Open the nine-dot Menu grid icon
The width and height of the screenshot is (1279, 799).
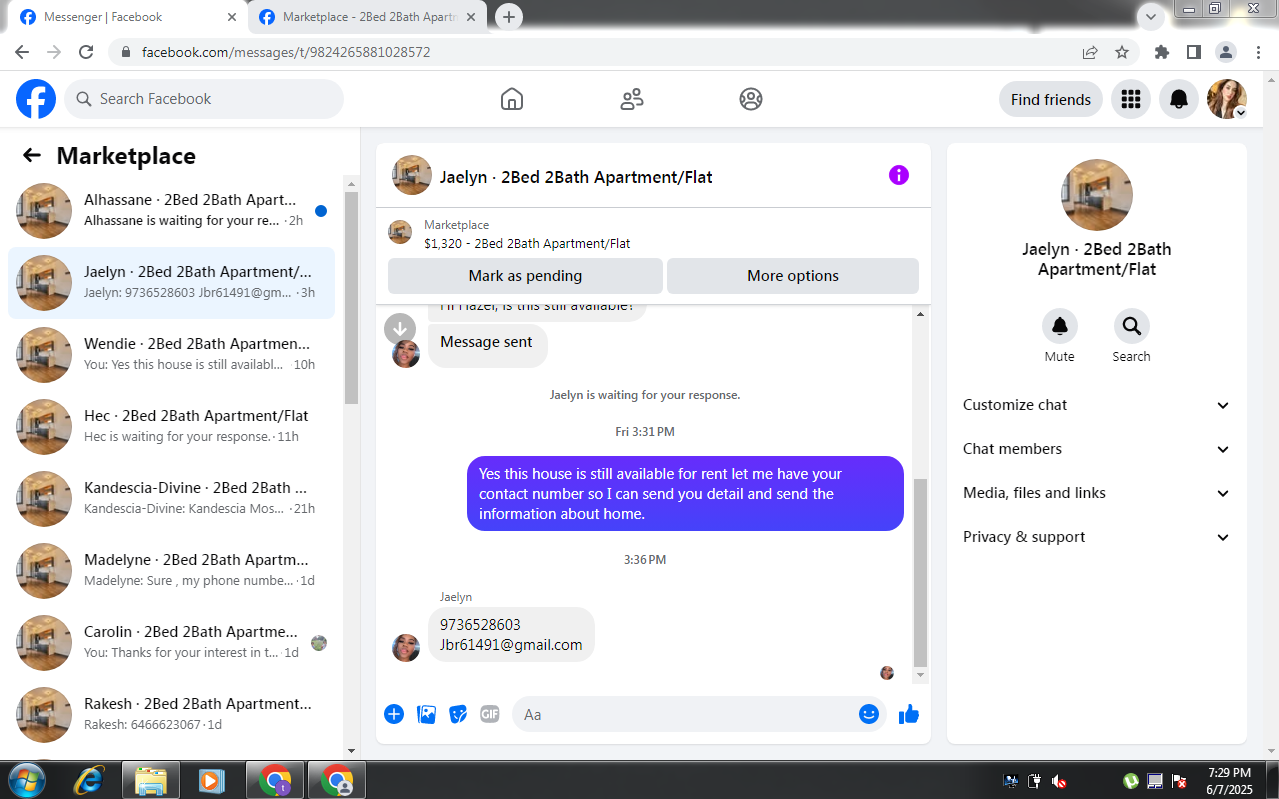1131,99
